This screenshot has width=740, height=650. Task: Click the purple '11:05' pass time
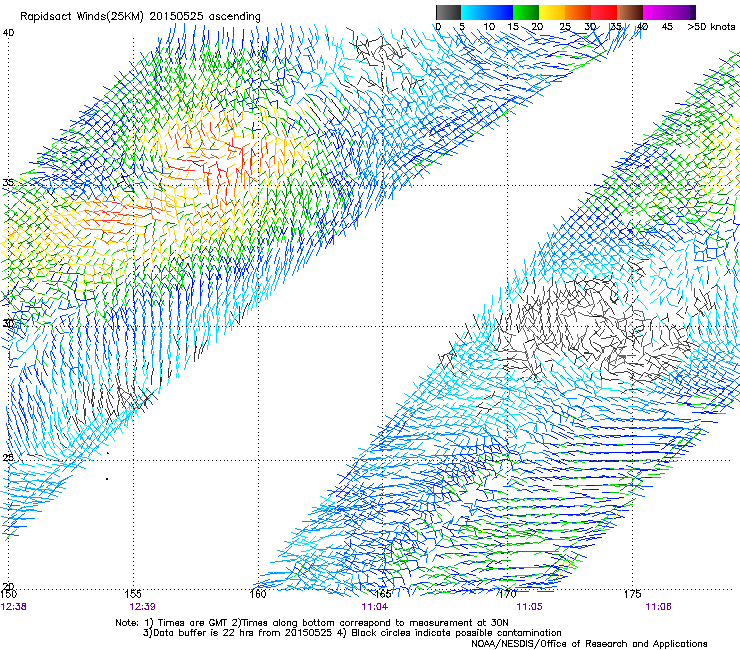[x=530, y=607]
